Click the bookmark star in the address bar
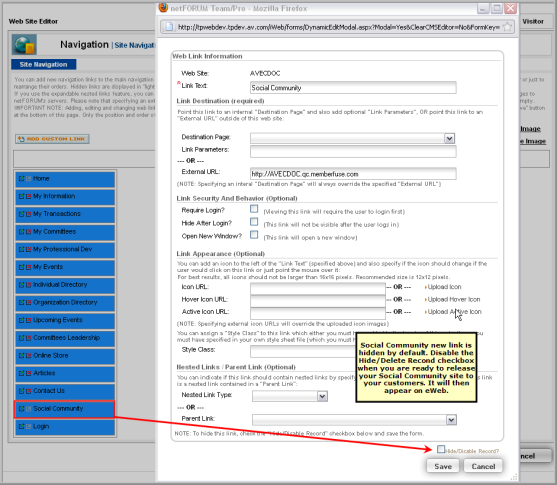This screenshot has width=557, height=485. pos(508,27)
